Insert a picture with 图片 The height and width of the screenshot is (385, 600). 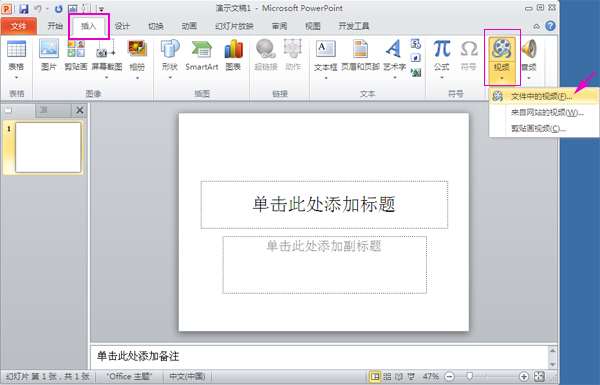49,55
